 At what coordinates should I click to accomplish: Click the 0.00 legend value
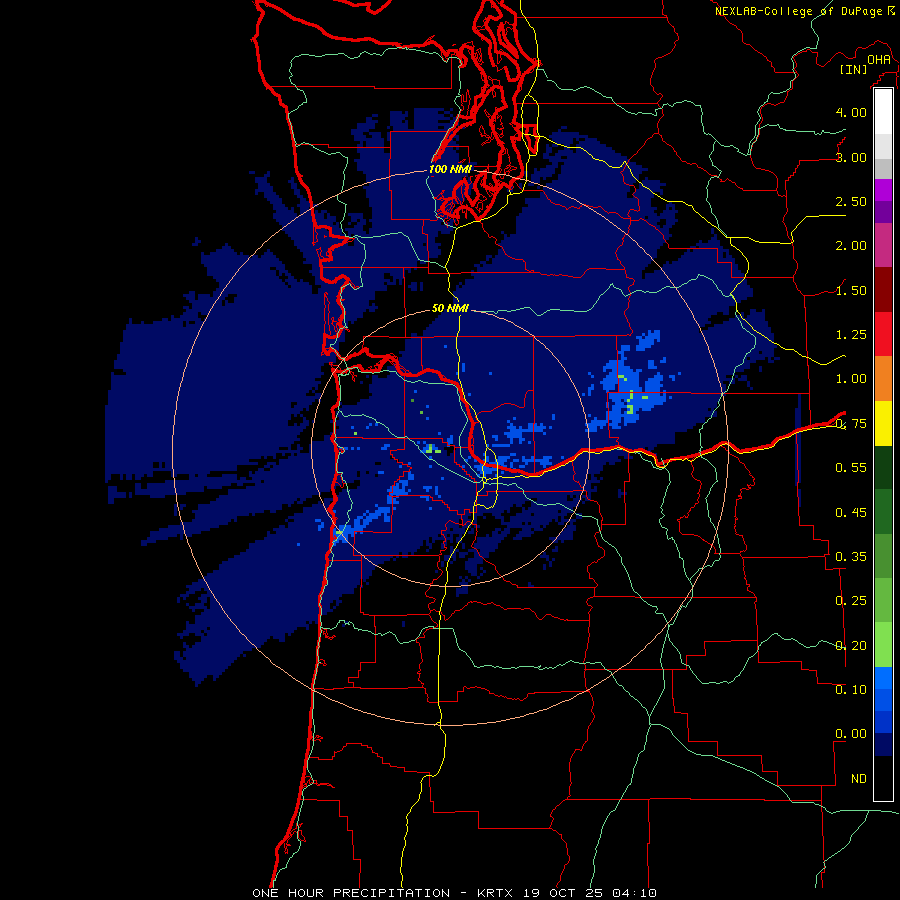click(851, 734)
